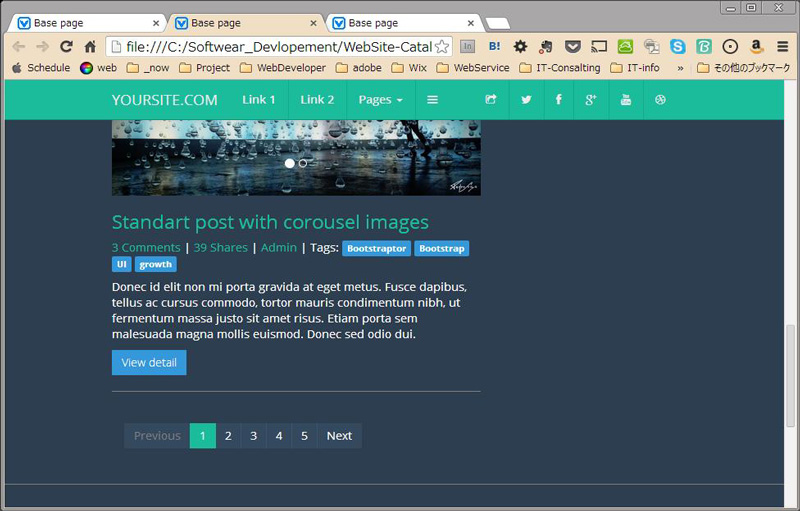
Task: Click the Bootstrap tag
Action: (442, 248)
